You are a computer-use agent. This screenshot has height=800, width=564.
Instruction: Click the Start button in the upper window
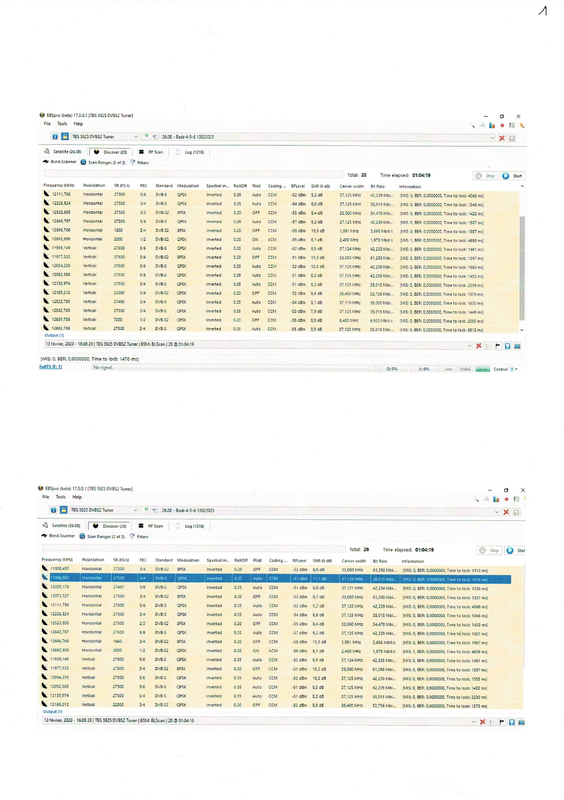tap(512, 176)
